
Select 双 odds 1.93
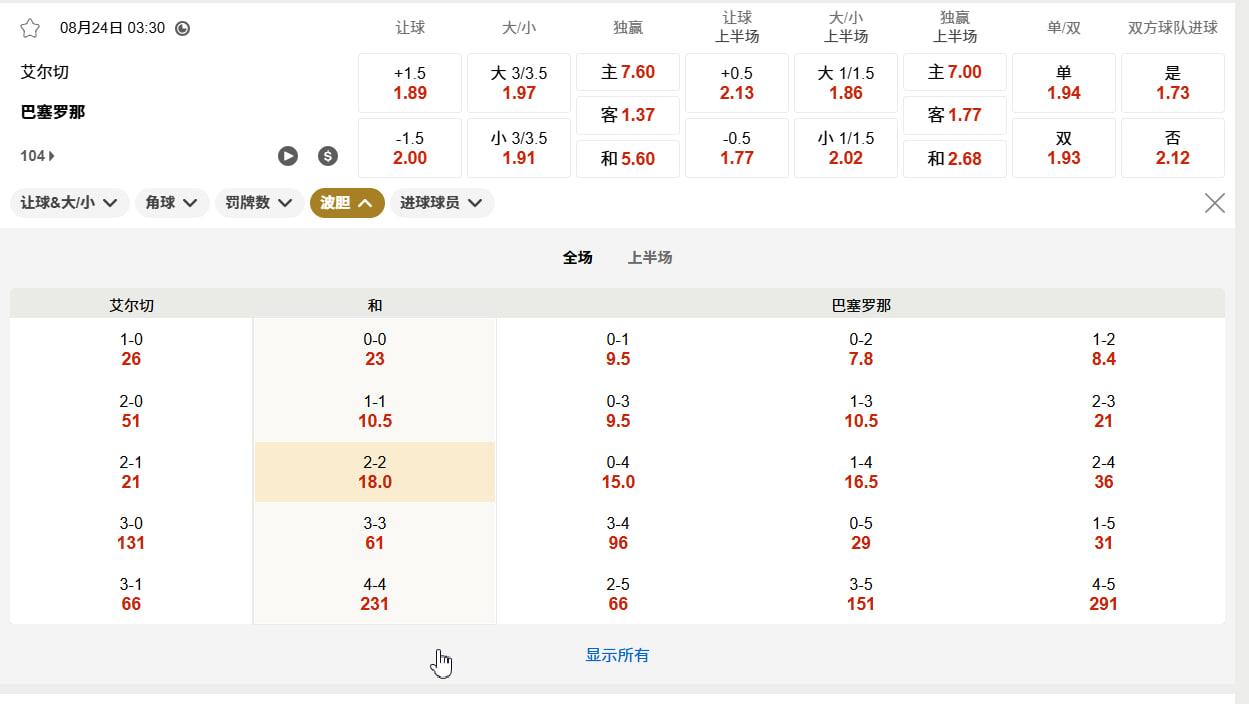(x=1064, y=148)
